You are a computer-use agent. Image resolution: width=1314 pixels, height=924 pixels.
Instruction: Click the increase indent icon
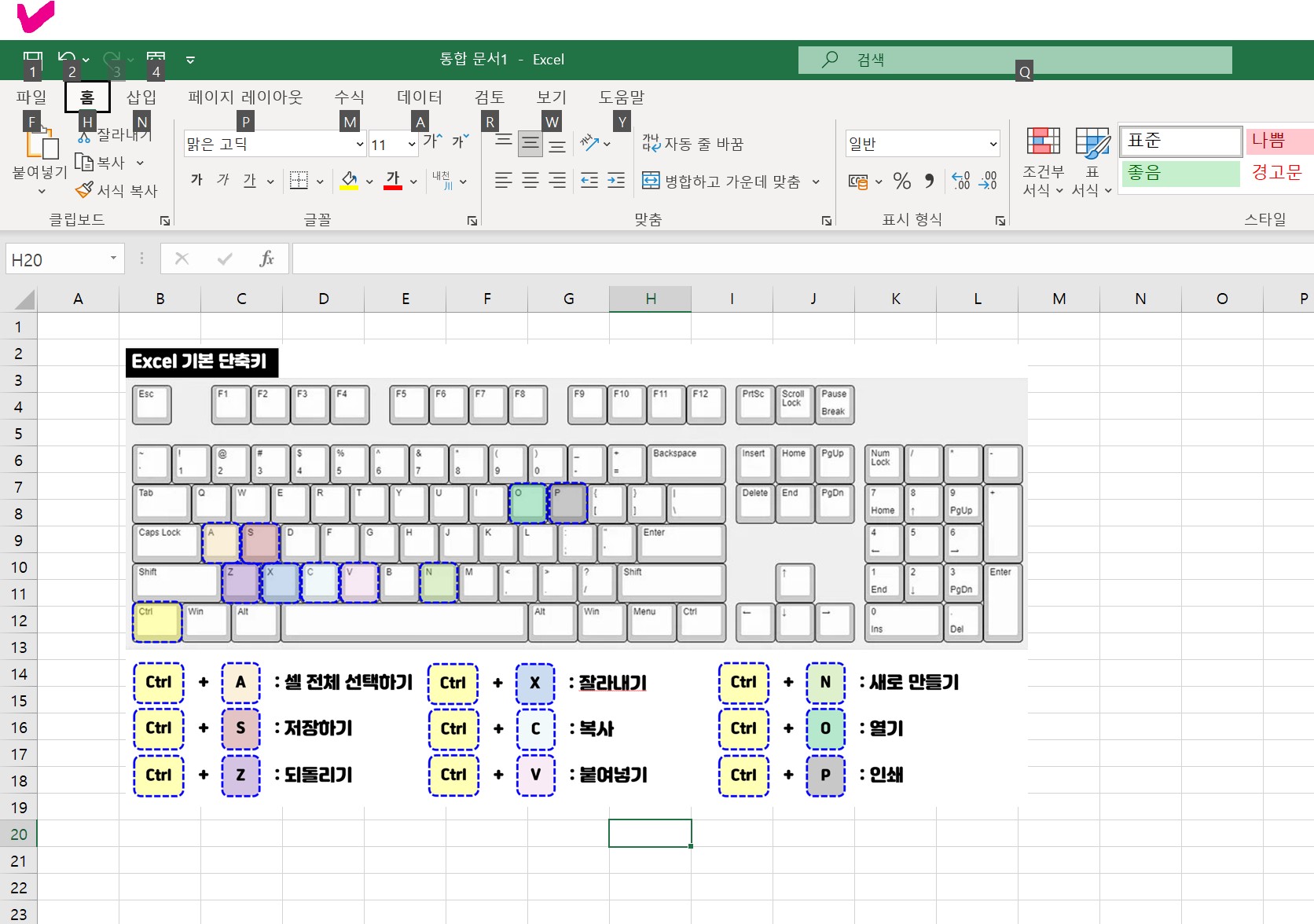click(x=616, y=181)
